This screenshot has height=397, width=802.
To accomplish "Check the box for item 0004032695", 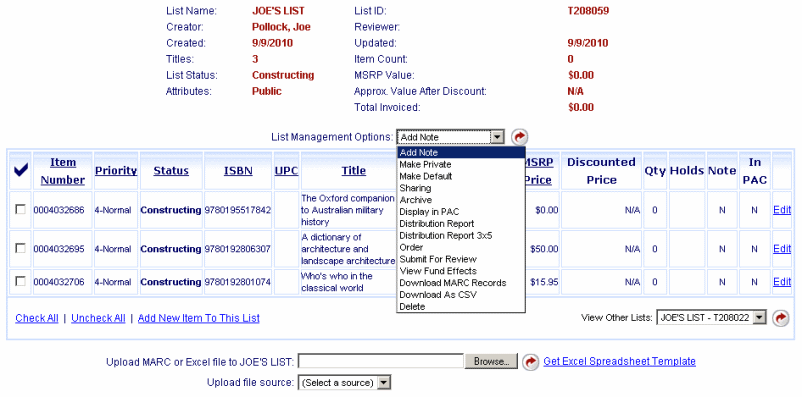I will pyautogui.click(x=20, y=248).
